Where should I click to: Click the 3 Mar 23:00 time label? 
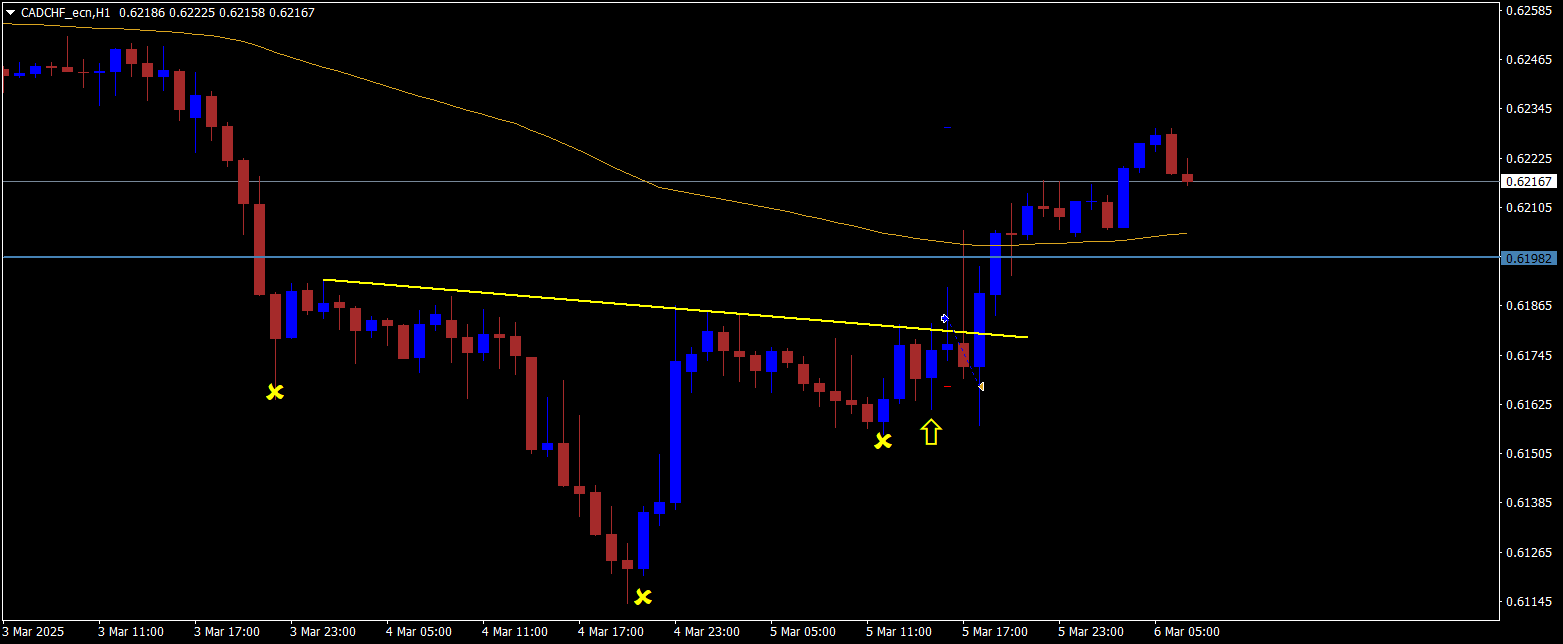tap(323, 632)
